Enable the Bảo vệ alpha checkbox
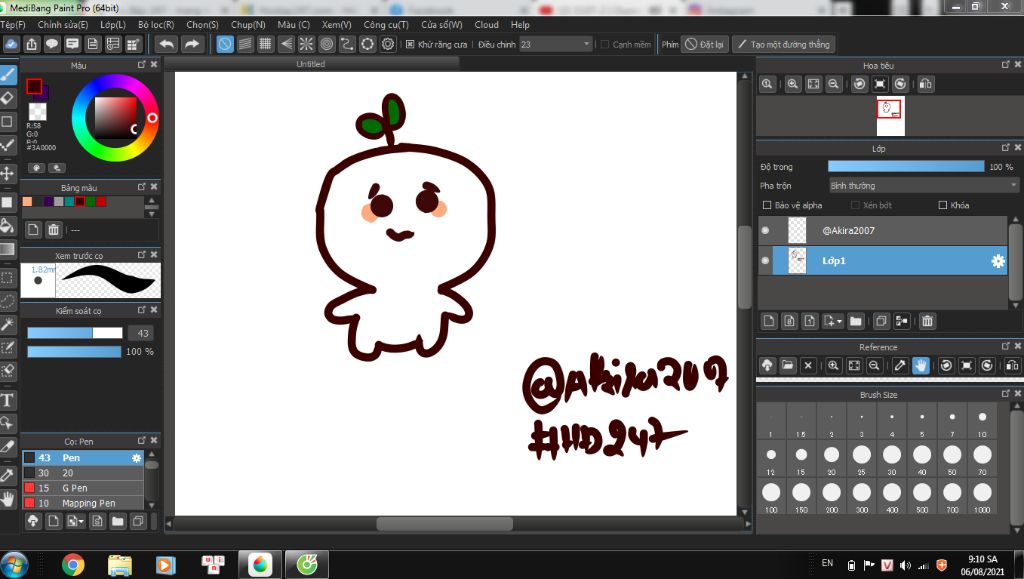The width and height of the screenshot is (1024, 579). point(767,205)
